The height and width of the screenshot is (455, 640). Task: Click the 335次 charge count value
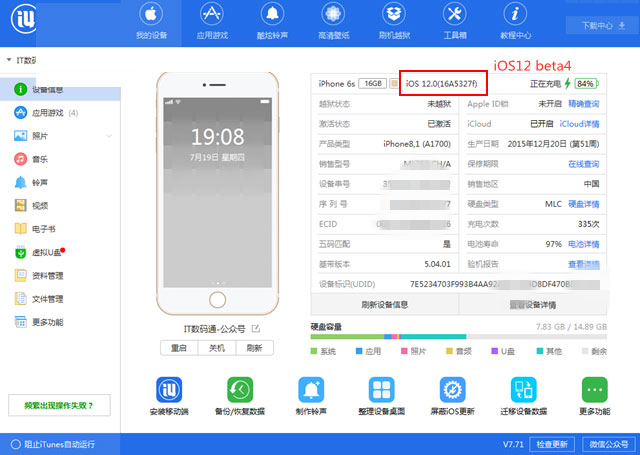588,224
